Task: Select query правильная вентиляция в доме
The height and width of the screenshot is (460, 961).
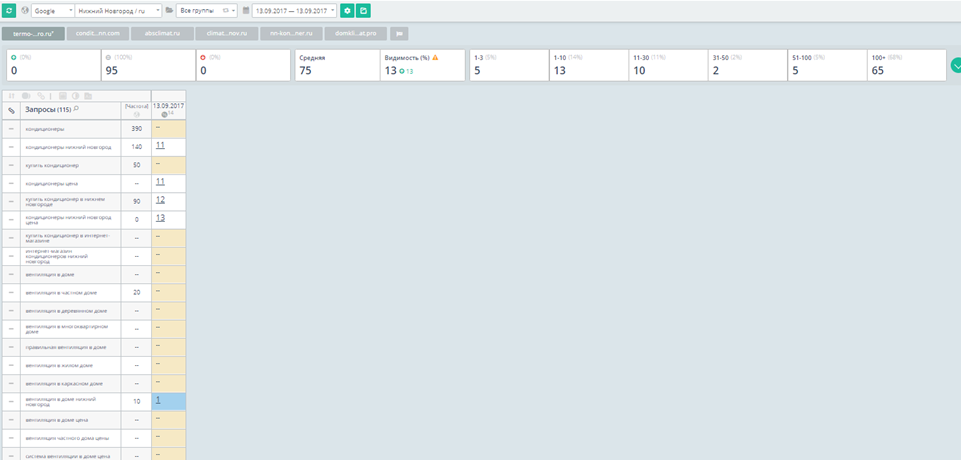Action: (70, 347)
